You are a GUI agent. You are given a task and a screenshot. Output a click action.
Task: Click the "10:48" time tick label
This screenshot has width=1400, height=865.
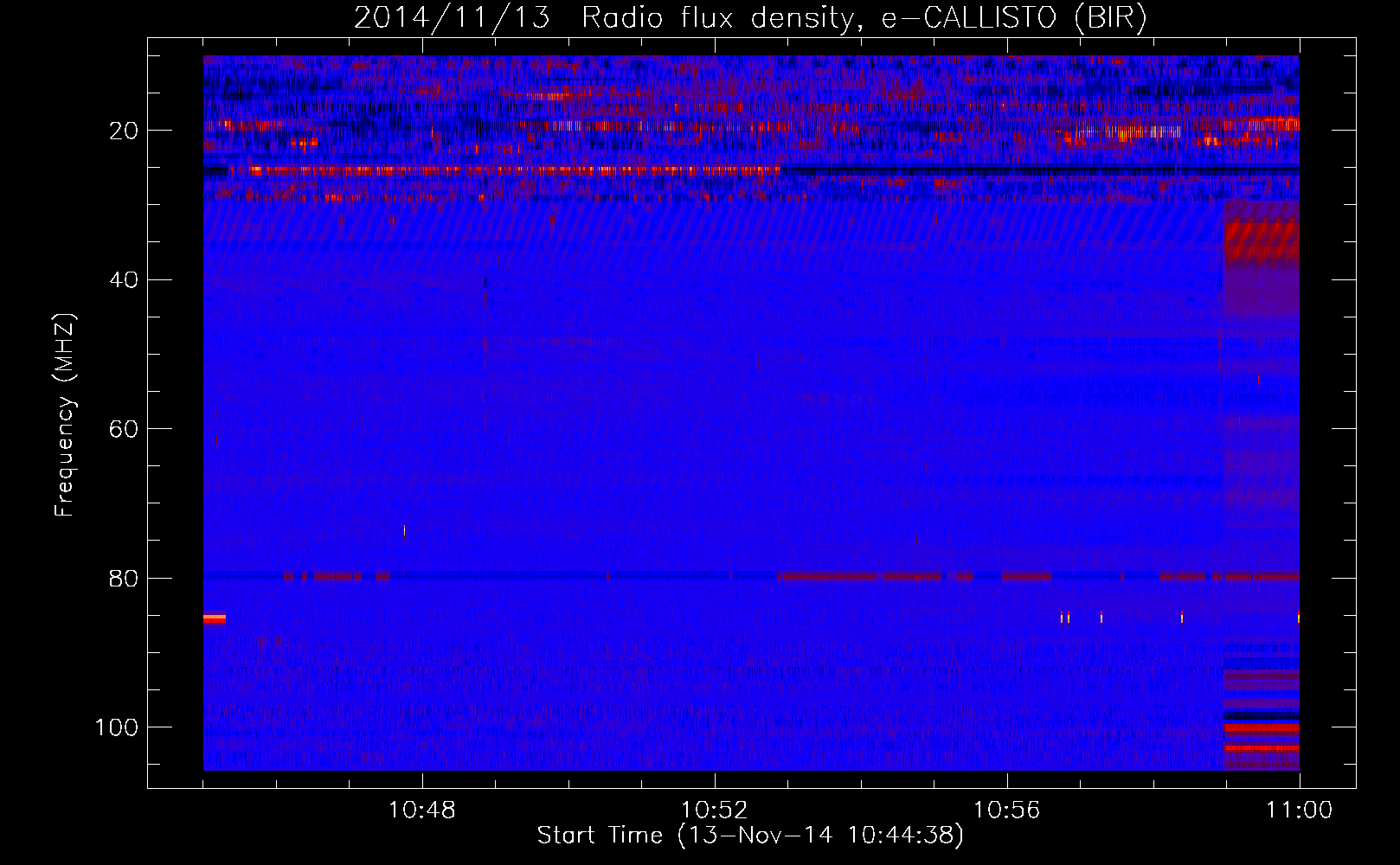point(422,811)
